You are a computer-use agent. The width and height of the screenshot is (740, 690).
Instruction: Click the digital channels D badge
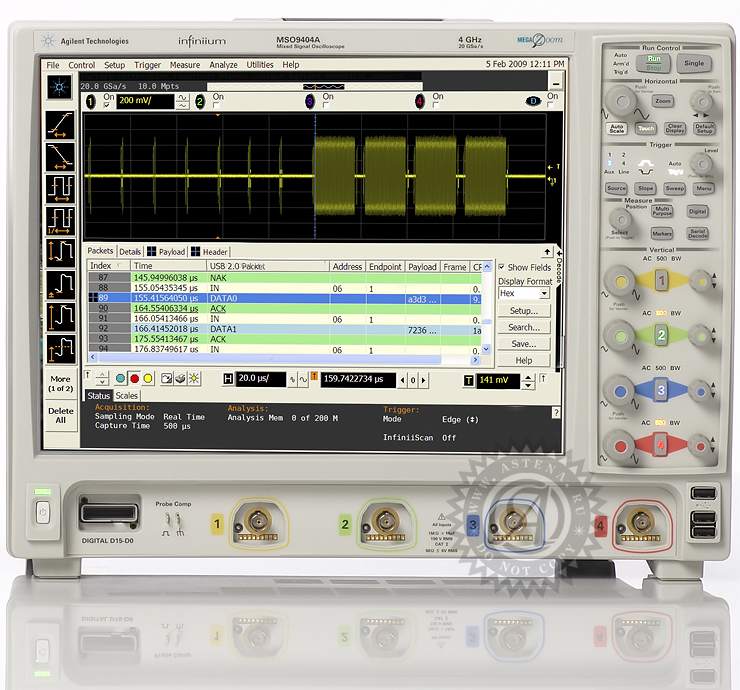click(x=533, y=101)
